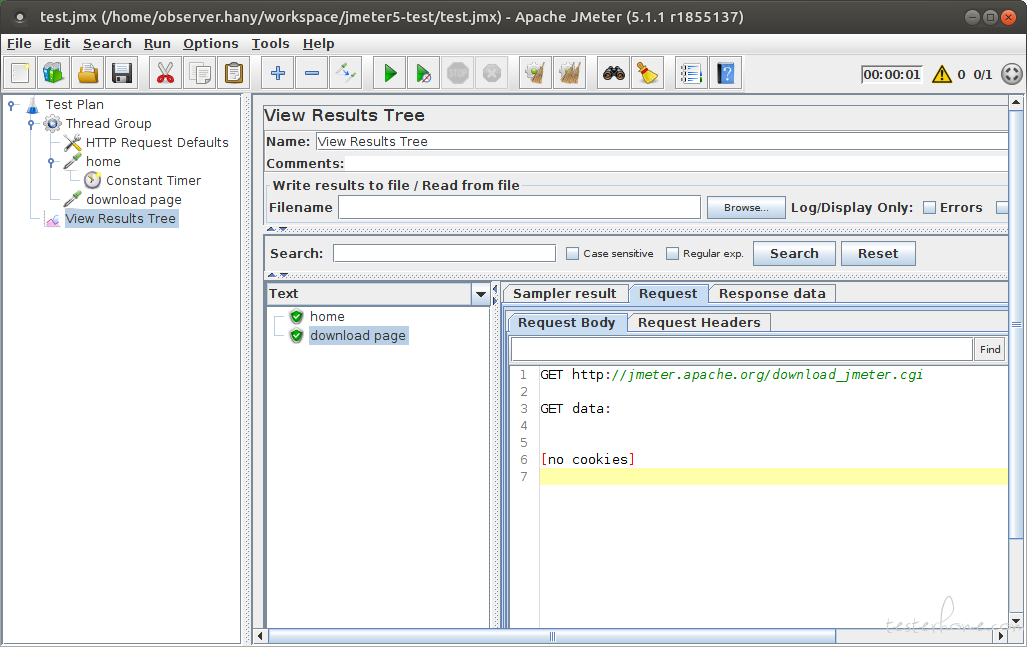Copy the selected element icon
Viewport: 1027px width, 647px height.
pos(200,73)
